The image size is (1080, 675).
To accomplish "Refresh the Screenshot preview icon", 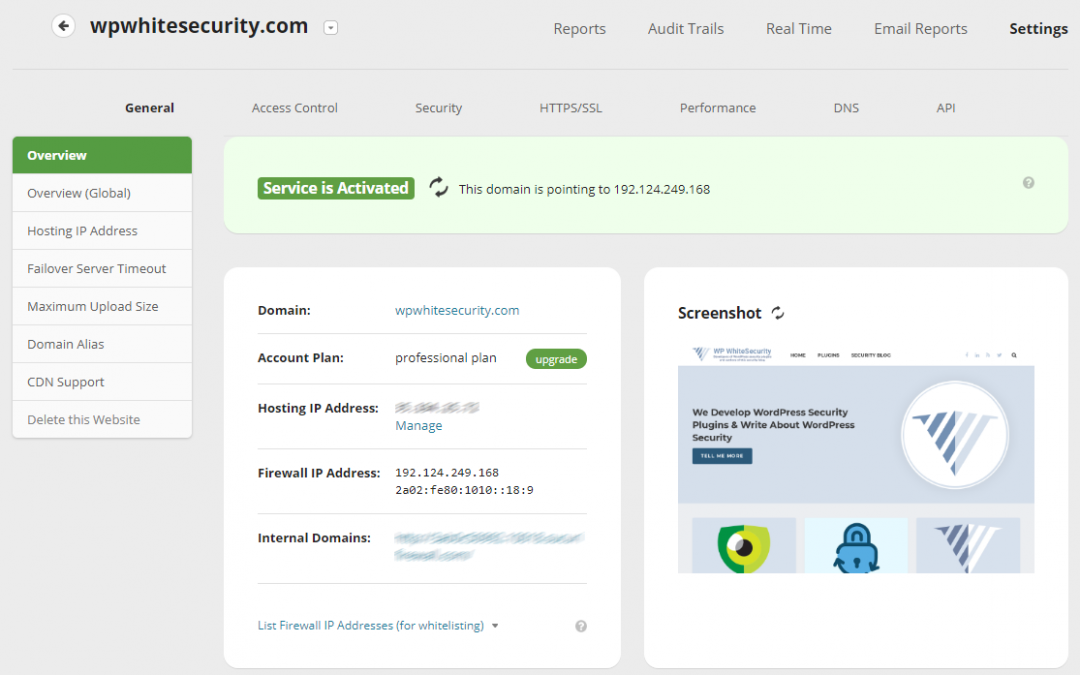I will [x=778, y=313].
